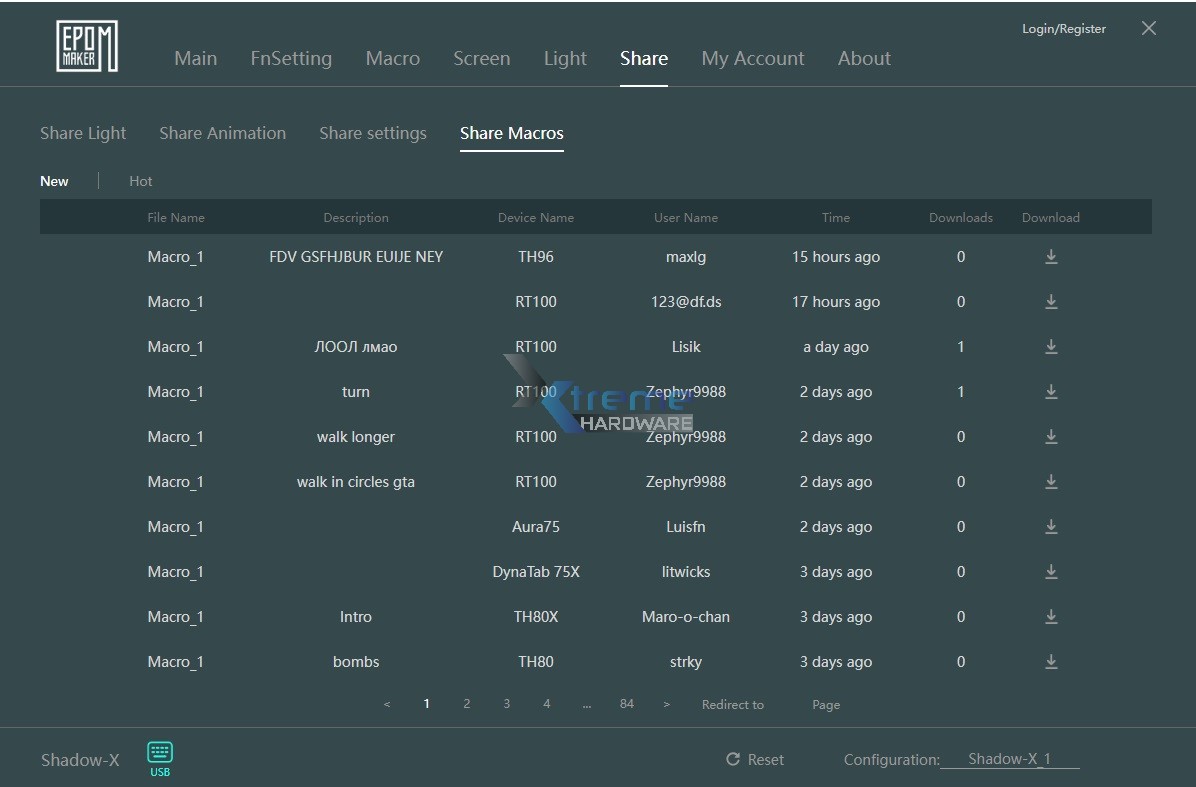Click the Epomaker logo
This screenshot has height=787, width=1196.
pos(86,46)
